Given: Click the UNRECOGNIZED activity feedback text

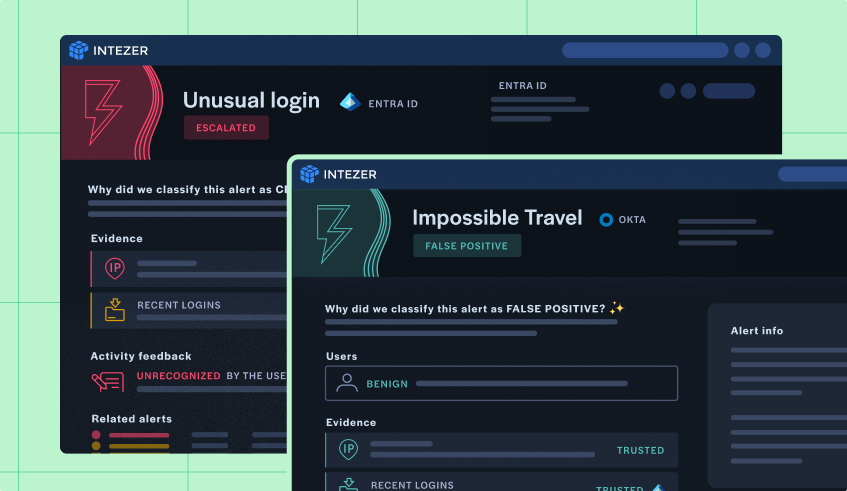Looking at the screenshot, I should pos(178,375).
